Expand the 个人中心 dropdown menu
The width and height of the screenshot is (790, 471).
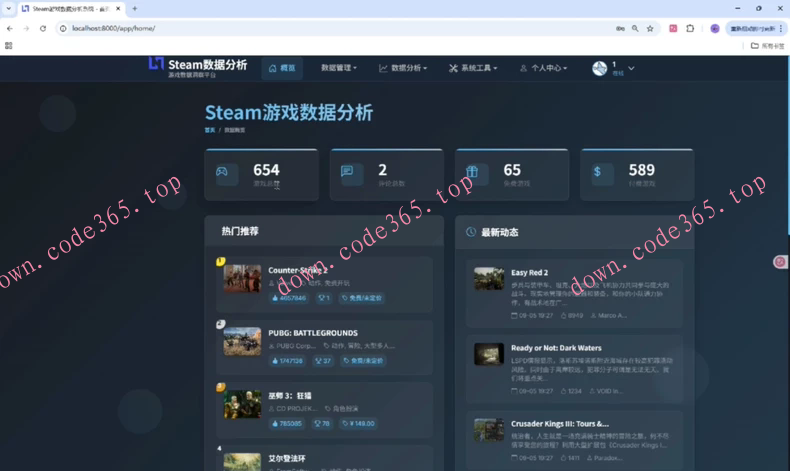pyautogui.click(x=543, y=68)
